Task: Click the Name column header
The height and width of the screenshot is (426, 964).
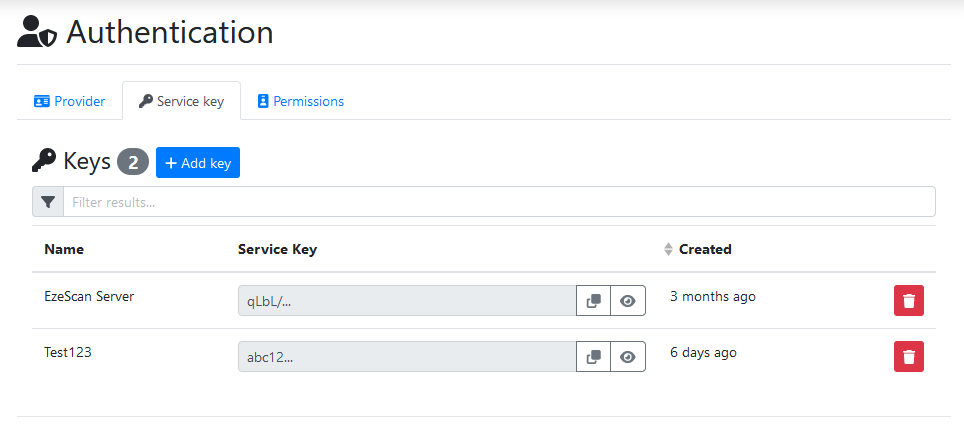Action: pyautogui.click(x=64, y=249)
